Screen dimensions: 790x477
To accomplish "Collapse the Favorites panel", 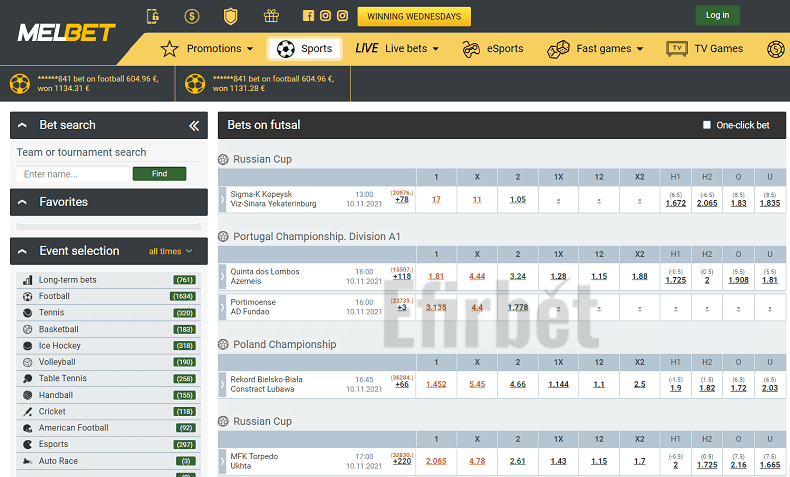I will tap(22, 202).
